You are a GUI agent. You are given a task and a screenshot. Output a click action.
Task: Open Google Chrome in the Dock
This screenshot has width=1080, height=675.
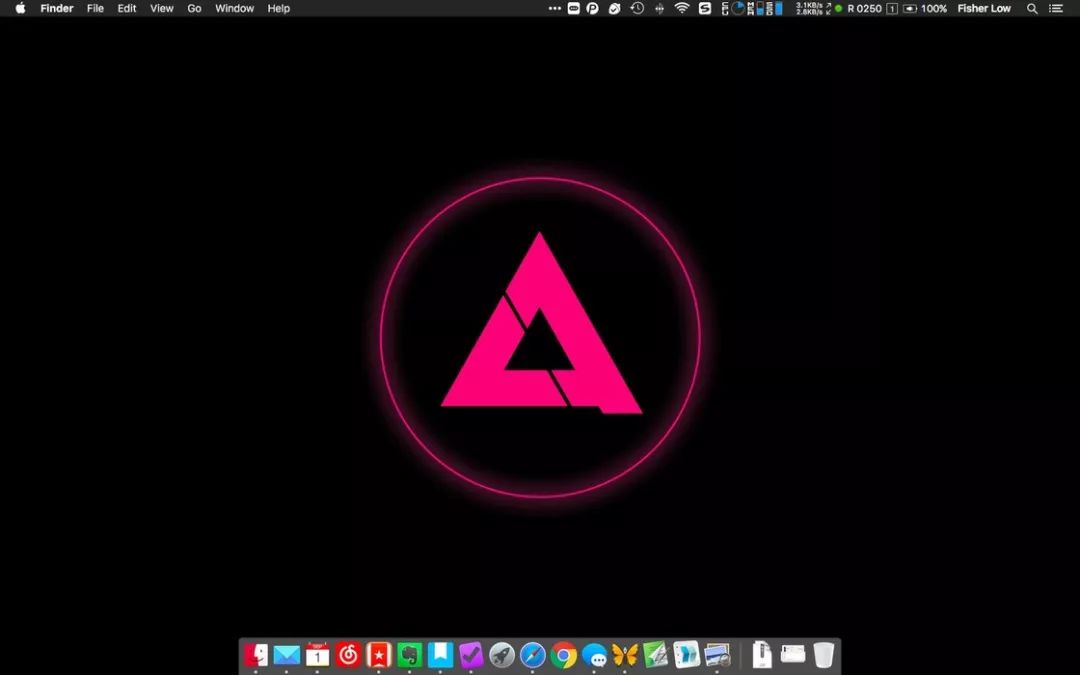[x=563, y=655]
